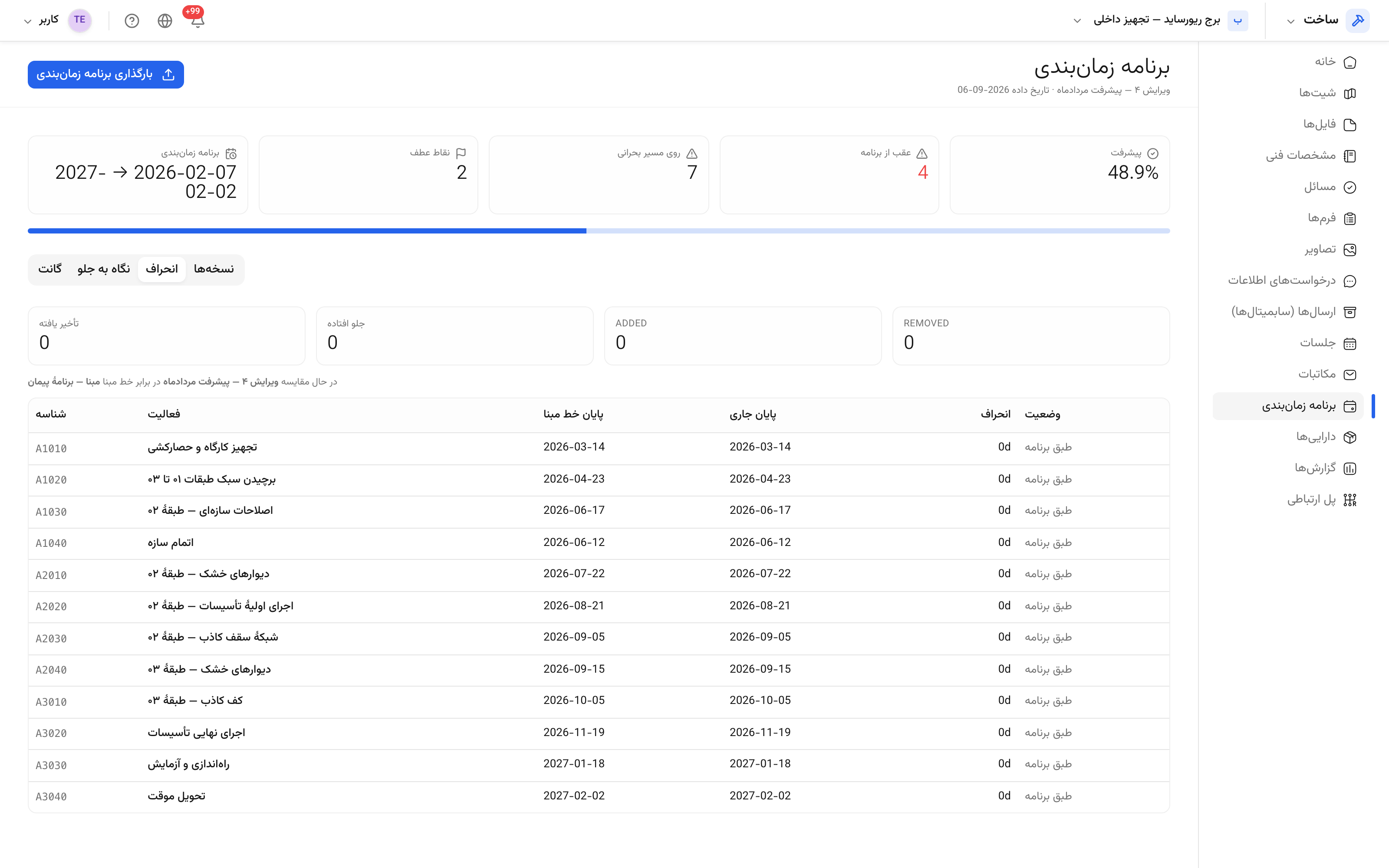Screen dimensions: 1389x868
Task: Click baseline date 2026-11-19
Action: point(574,733)
